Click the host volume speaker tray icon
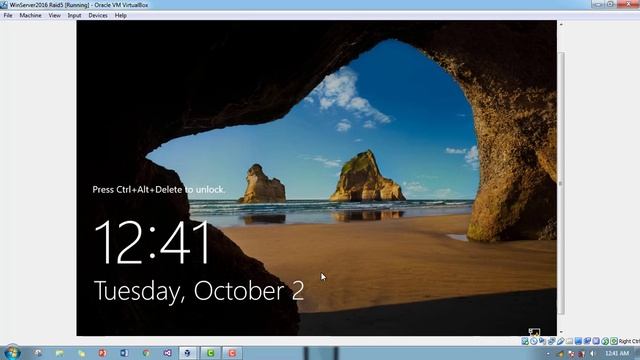The height and width of the screenshot is (360, 640). 592,353
